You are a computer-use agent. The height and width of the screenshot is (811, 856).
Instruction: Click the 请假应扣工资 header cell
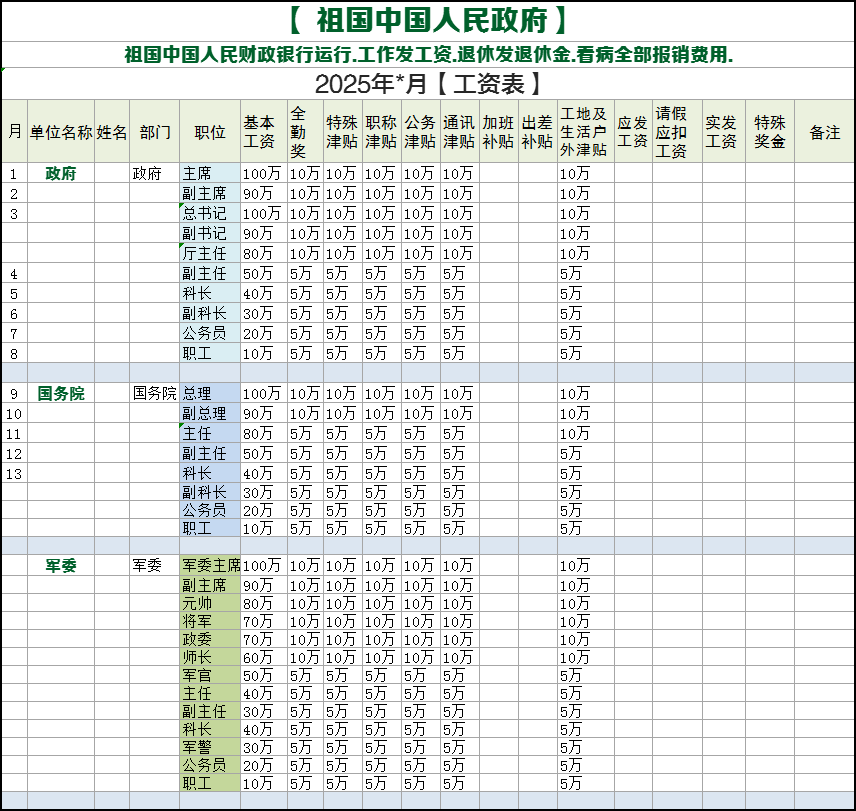(x=677, y=132)
